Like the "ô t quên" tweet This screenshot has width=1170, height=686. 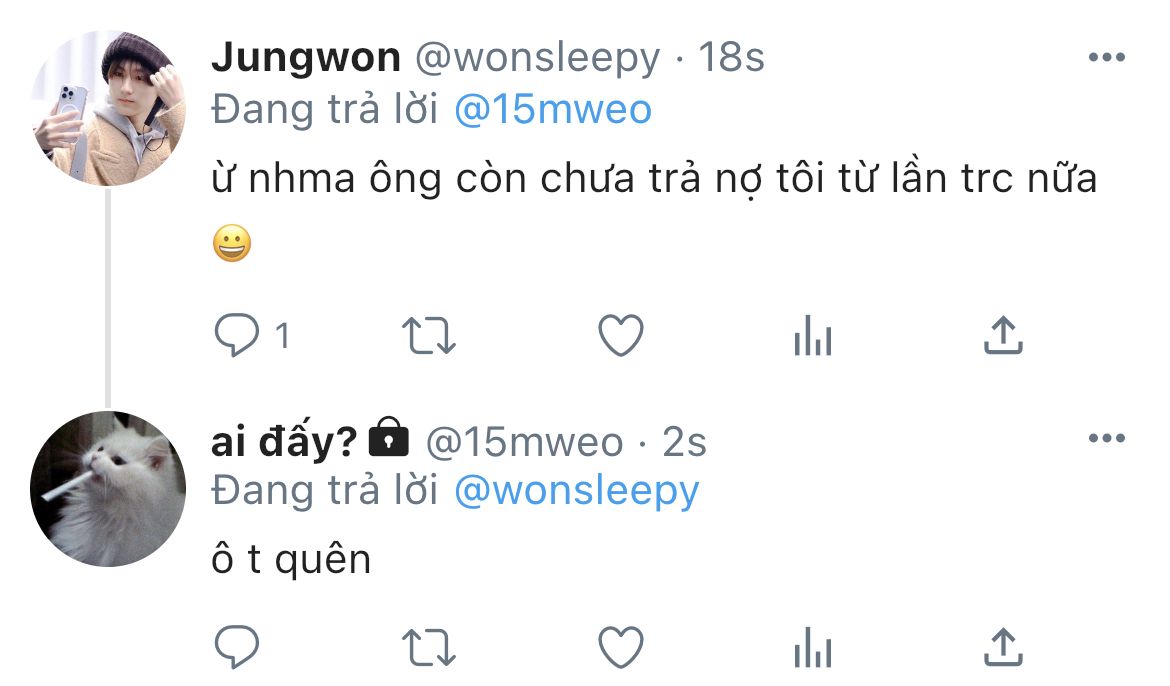coord(621,646)
